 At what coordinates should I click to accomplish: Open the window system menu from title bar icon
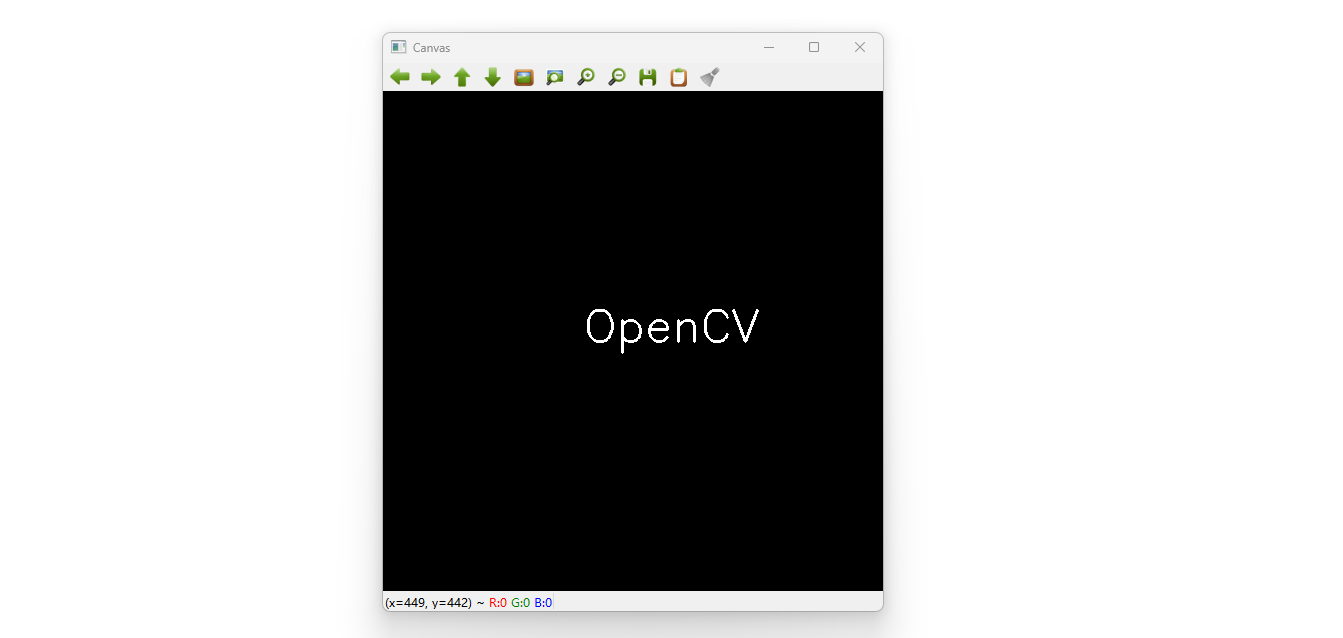click(x=397, y=46)
